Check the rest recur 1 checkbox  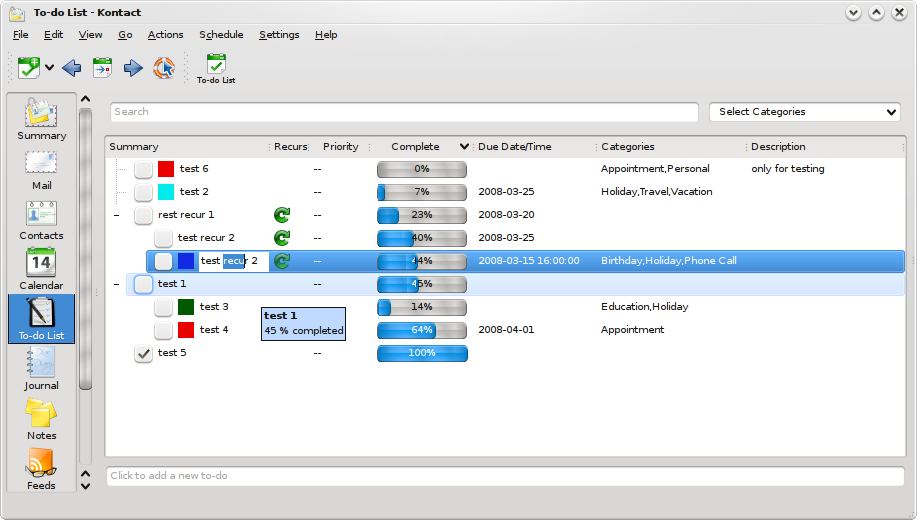[143, 215]
